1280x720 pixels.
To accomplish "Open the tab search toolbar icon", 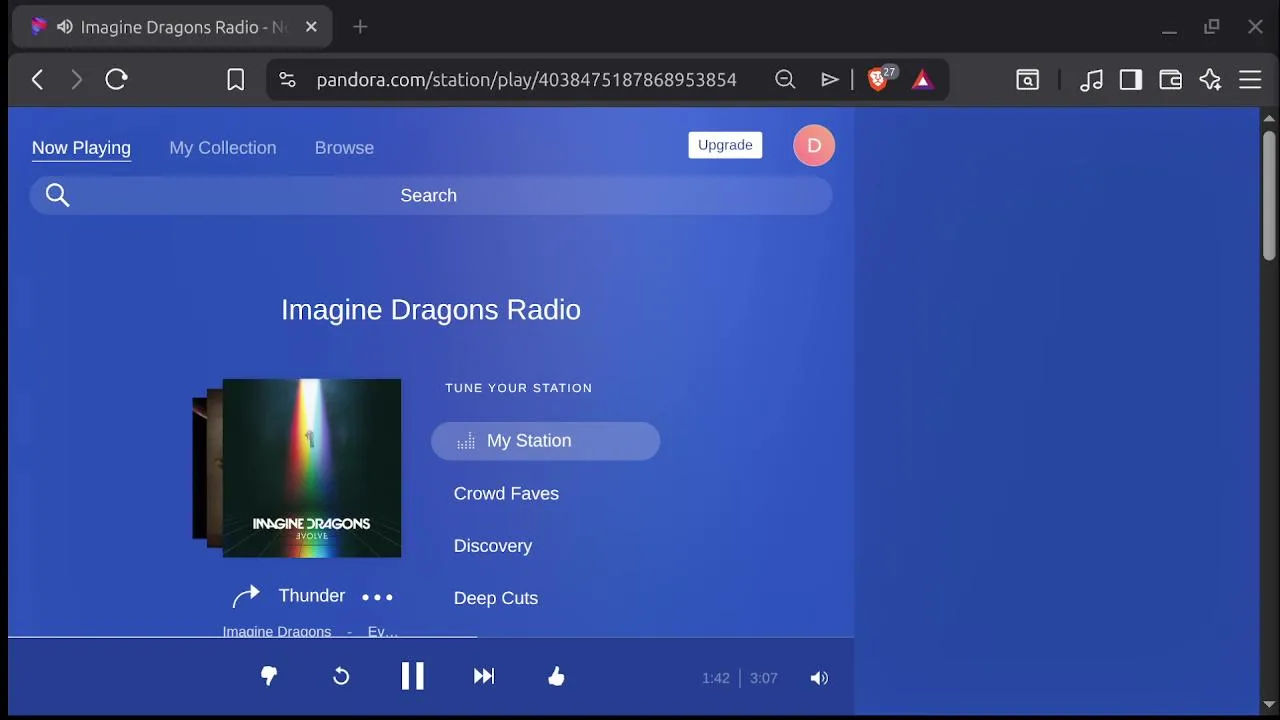I will (x=1028, y=80).
